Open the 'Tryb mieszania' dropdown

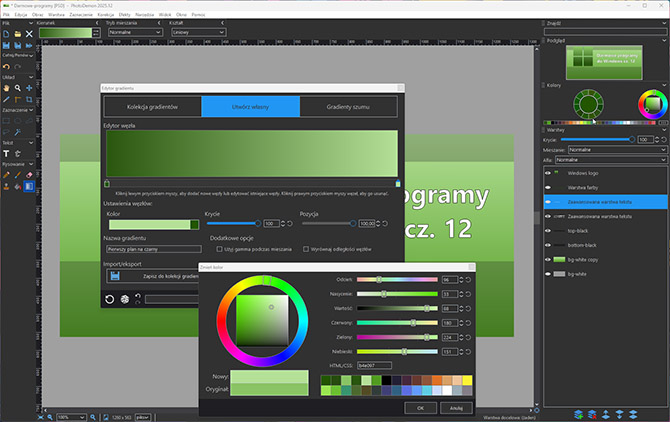(x=135, y=32)
